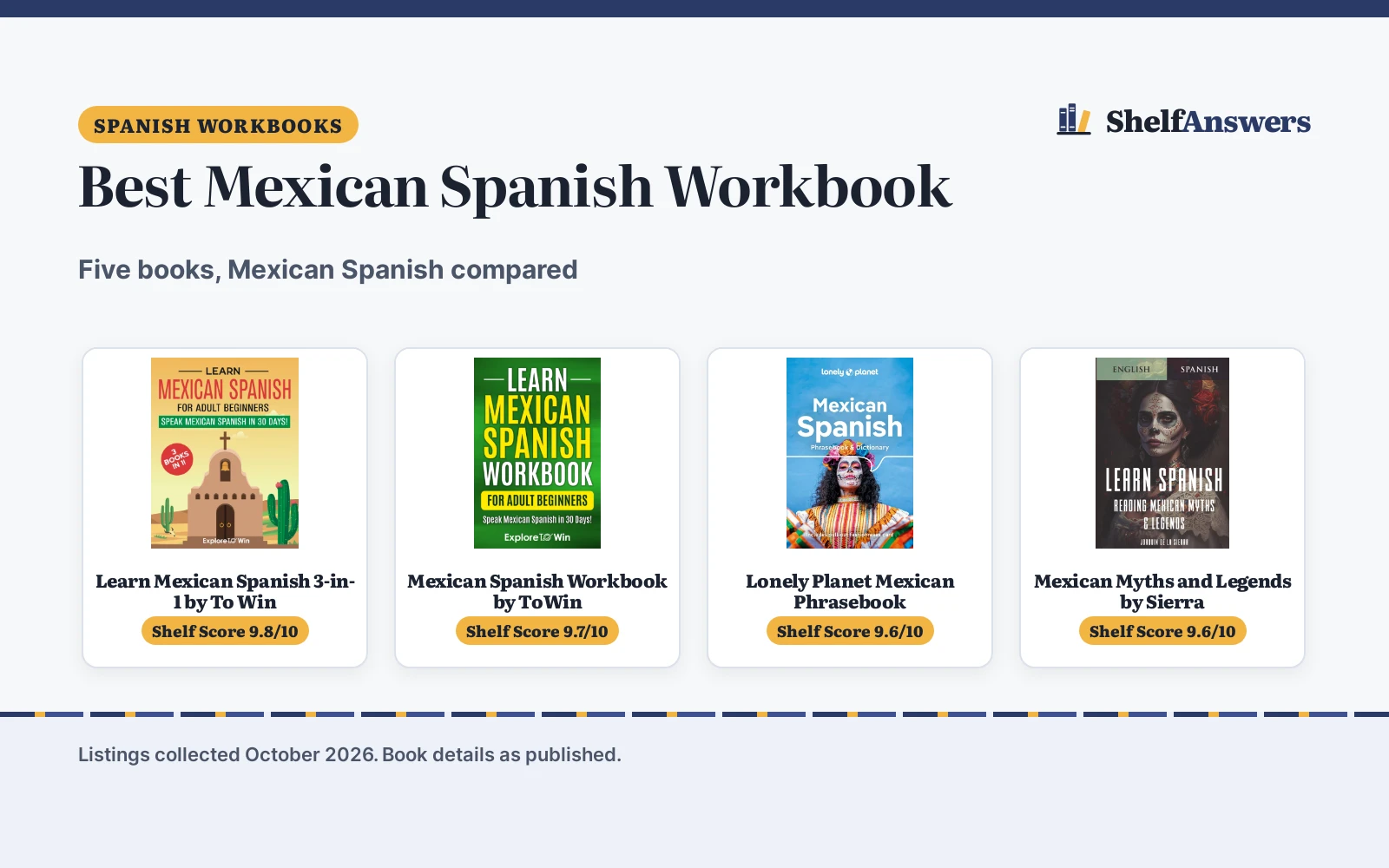Click the Shelf Score 9.8/10 badge
Screen dimensions: 1389x868
[225, 631]
